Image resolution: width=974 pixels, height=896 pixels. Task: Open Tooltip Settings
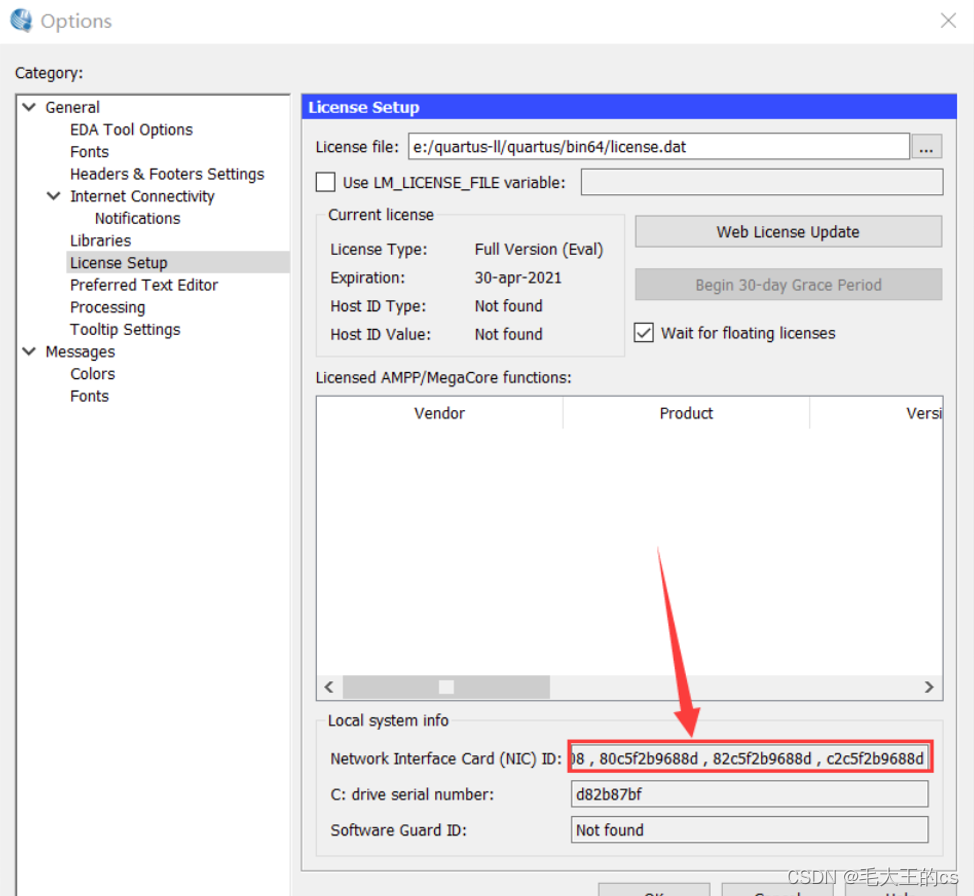coord(124,329)
